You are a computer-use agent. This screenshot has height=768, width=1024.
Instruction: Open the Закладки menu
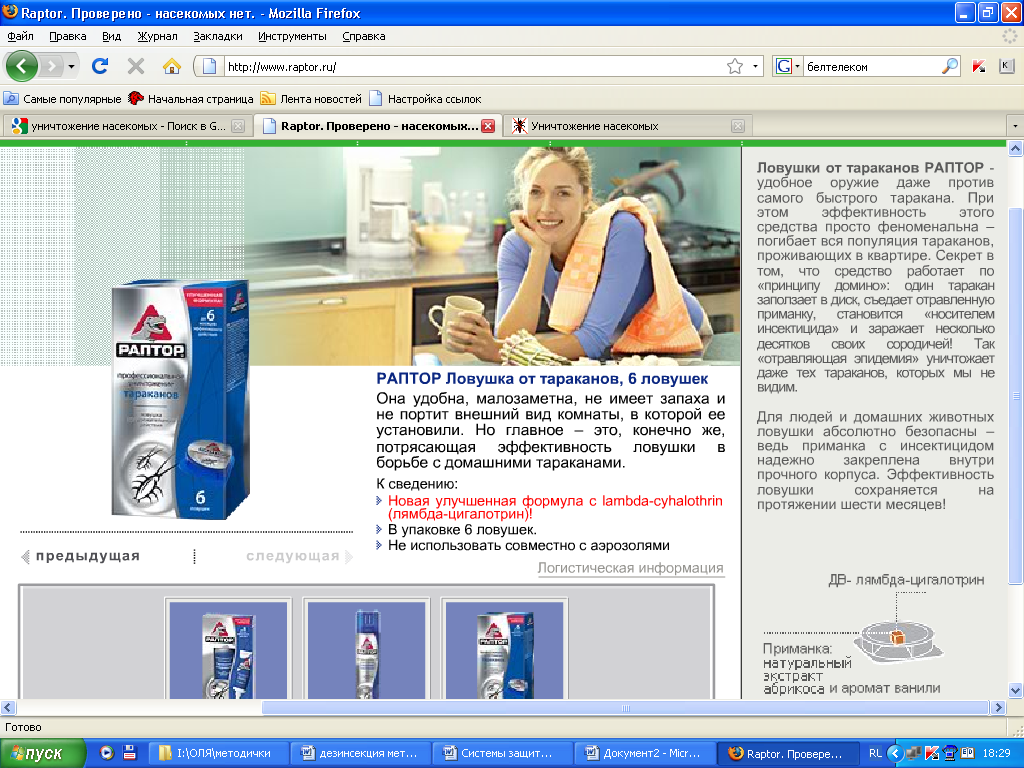pyautogui.click(x=217, y=37)
